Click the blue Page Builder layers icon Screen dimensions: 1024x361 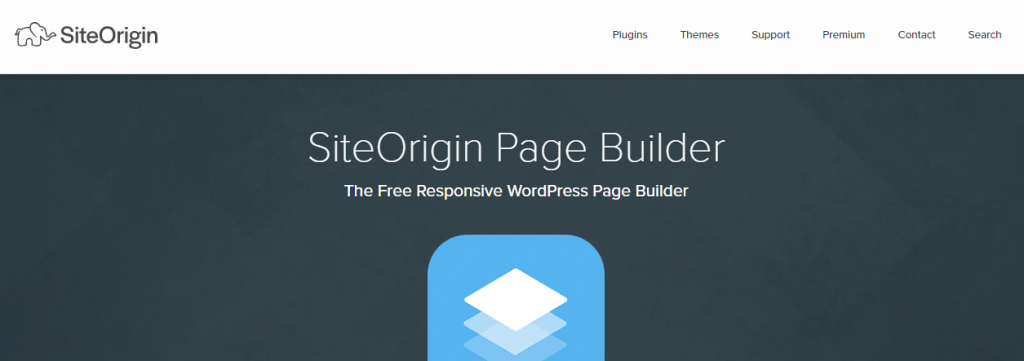click(x=516, y=298)
